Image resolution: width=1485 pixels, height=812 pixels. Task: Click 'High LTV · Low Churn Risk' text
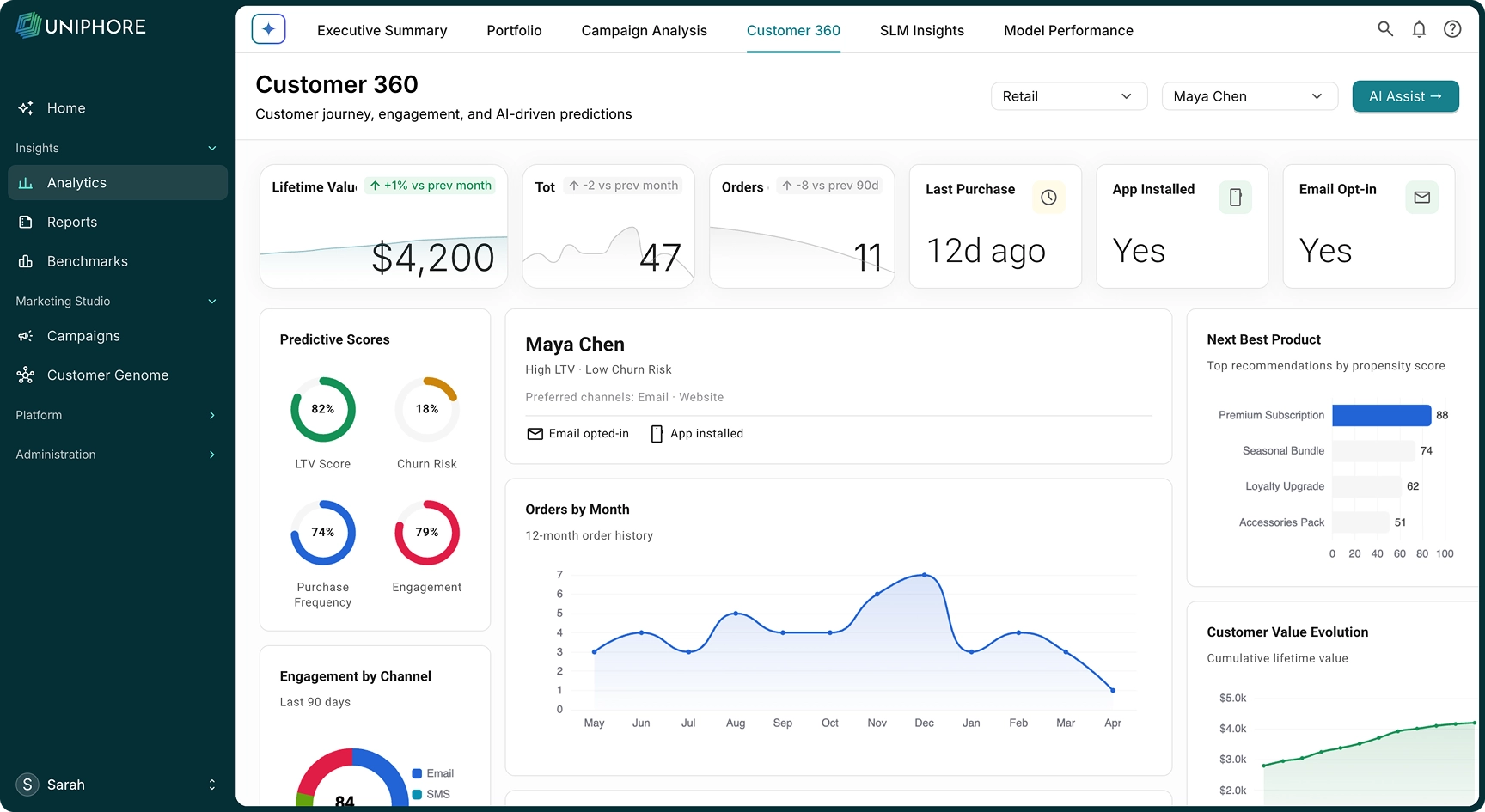(598, 369)
